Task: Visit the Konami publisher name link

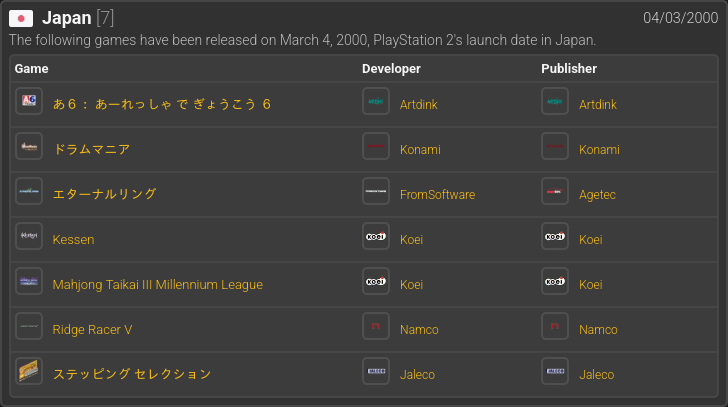Action: (x=599, y=149)
